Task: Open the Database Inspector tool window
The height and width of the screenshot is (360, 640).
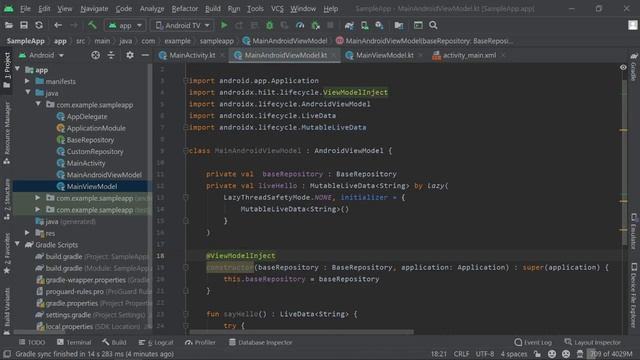Action: point(260,342)
